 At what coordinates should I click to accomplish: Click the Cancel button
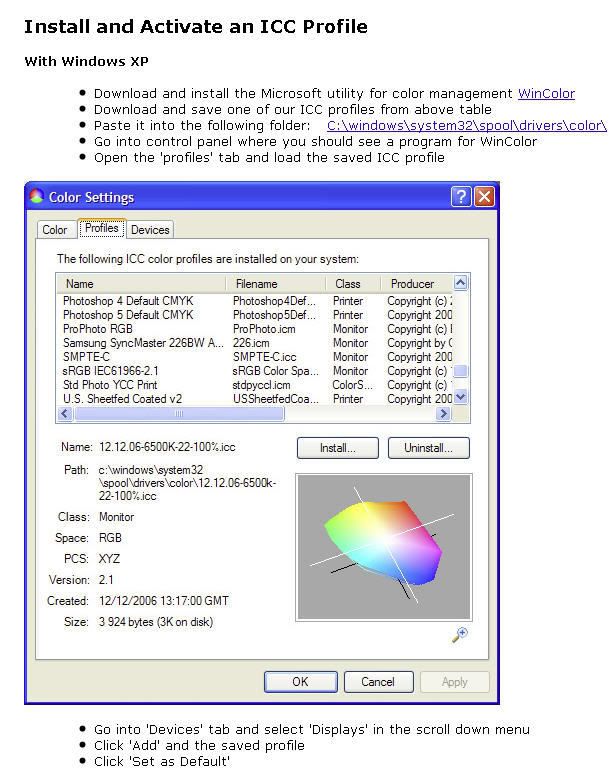click(377, 682)
